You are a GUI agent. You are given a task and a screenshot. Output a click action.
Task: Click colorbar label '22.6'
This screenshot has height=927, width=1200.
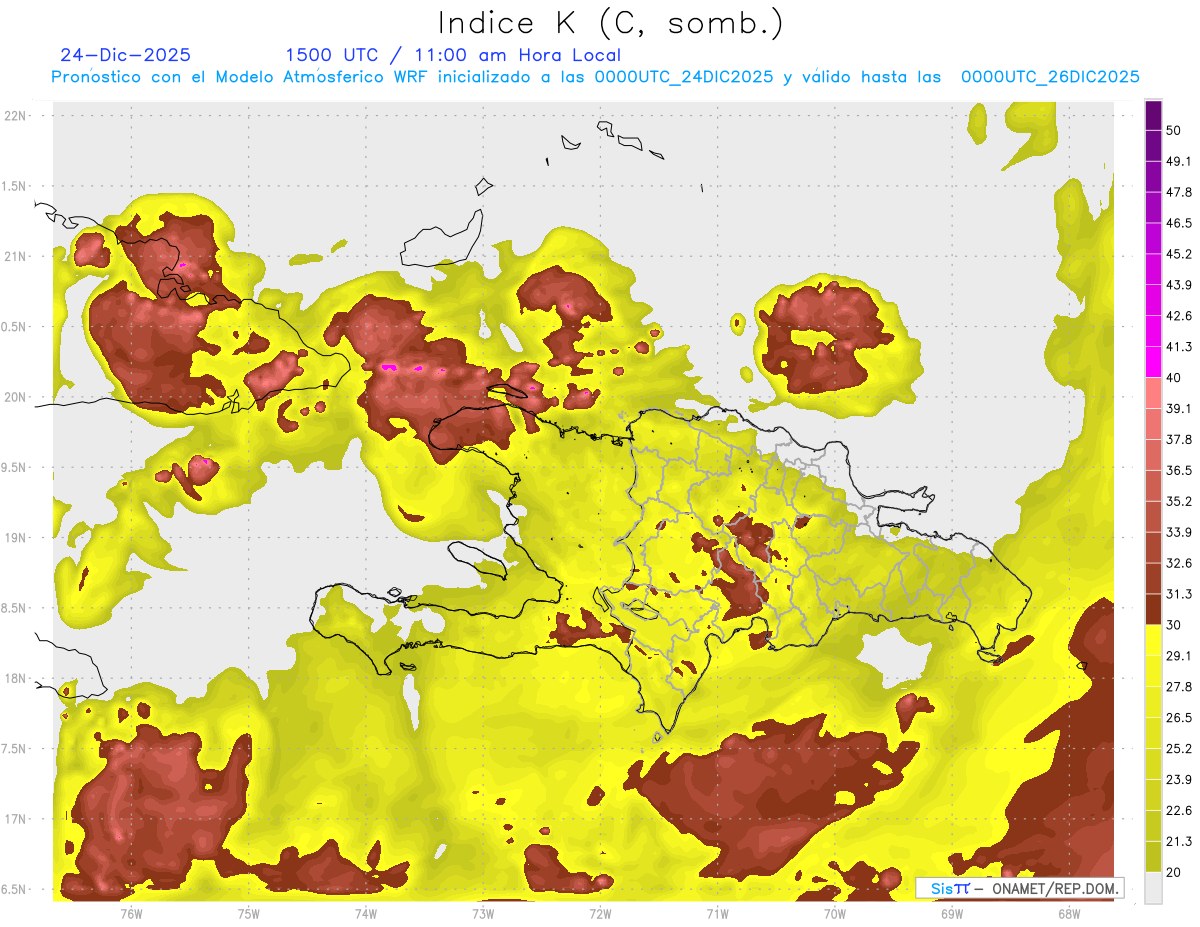point(1179,810)
